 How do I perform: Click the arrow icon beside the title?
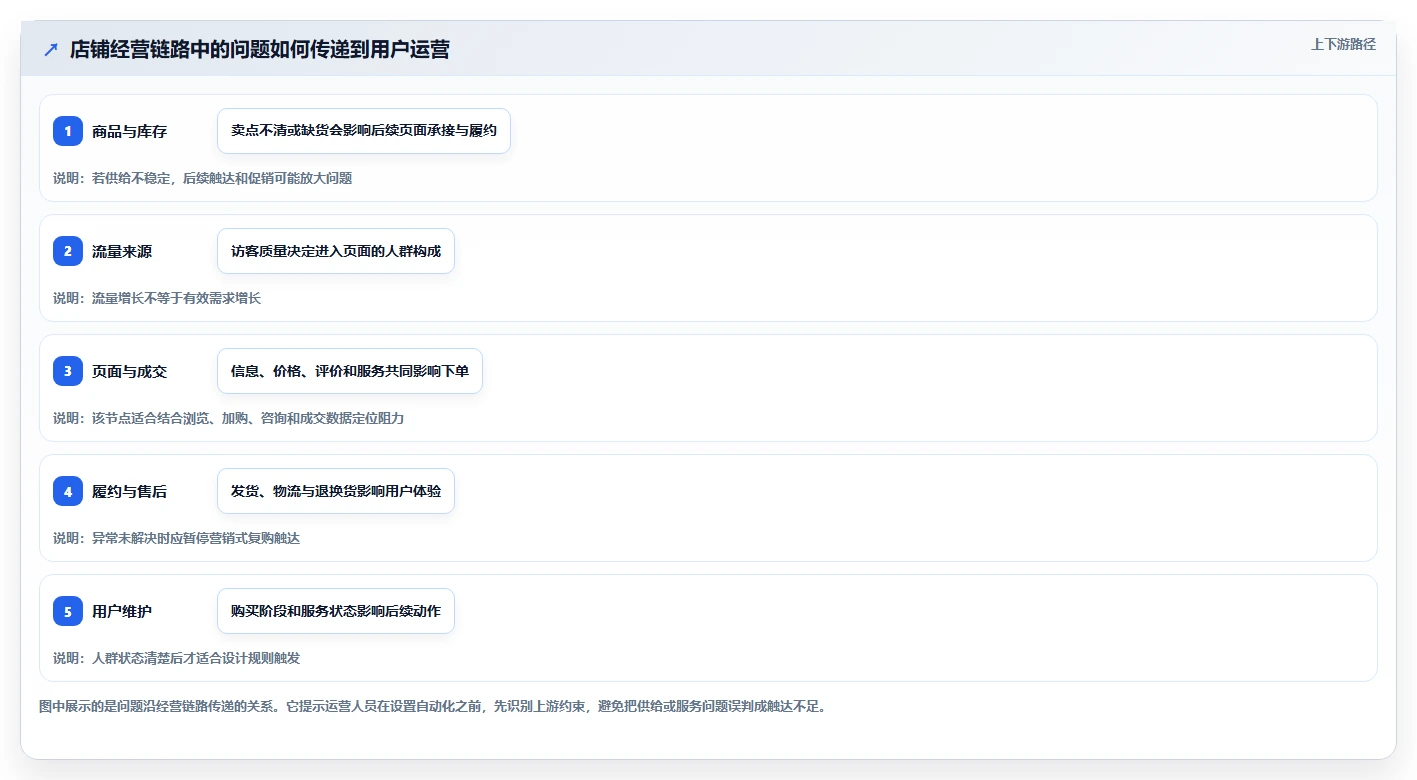tap(51, 49)
